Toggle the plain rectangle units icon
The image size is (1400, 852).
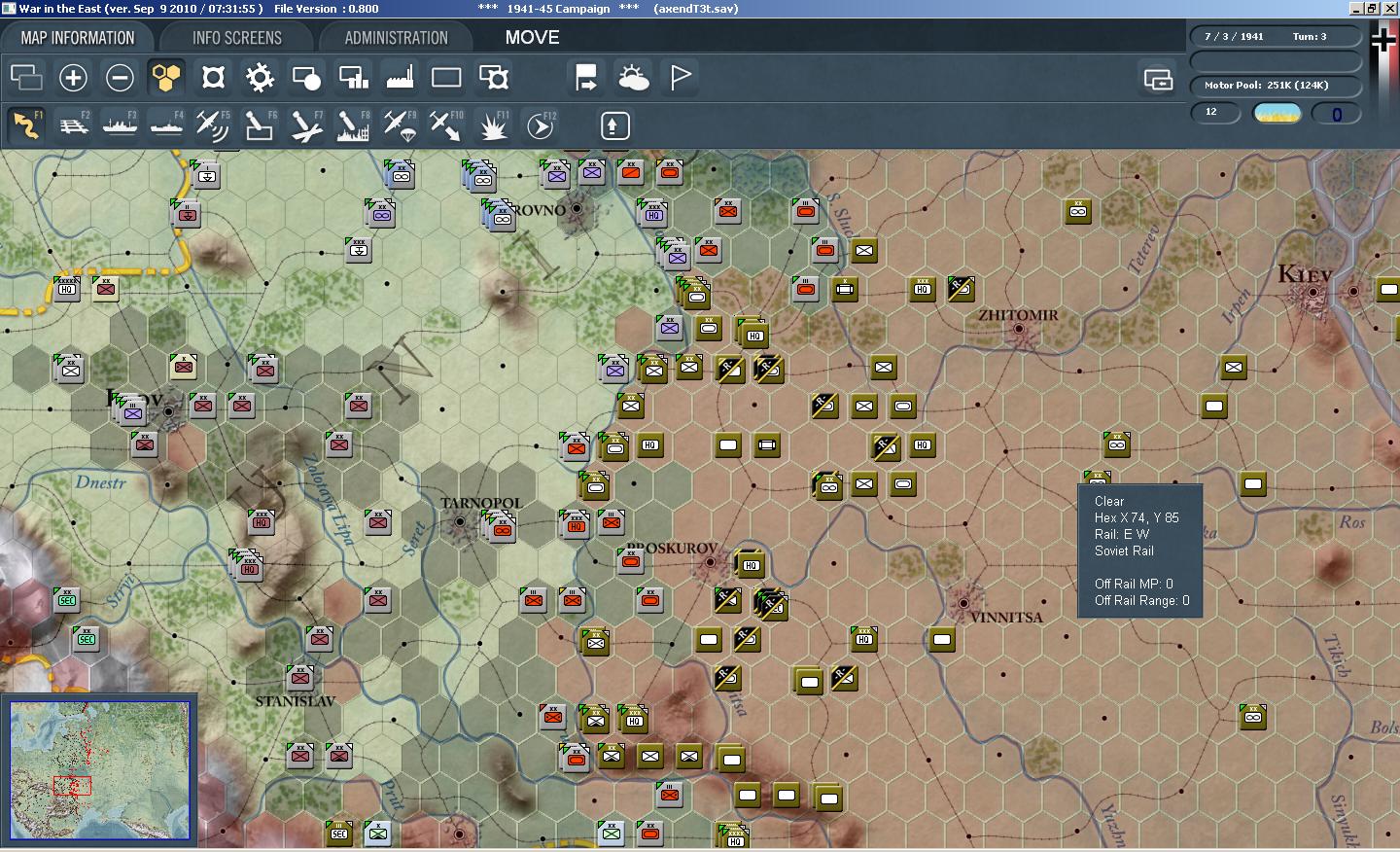click(446, 77)
